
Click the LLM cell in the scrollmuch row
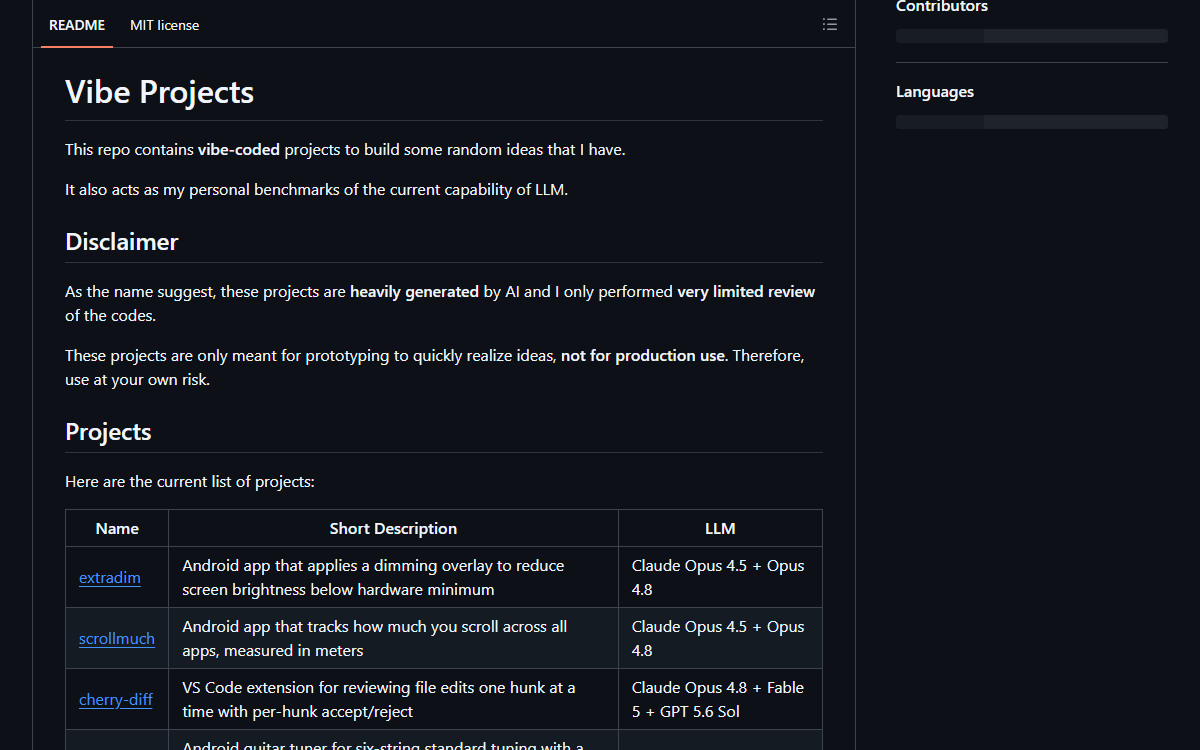720,639
